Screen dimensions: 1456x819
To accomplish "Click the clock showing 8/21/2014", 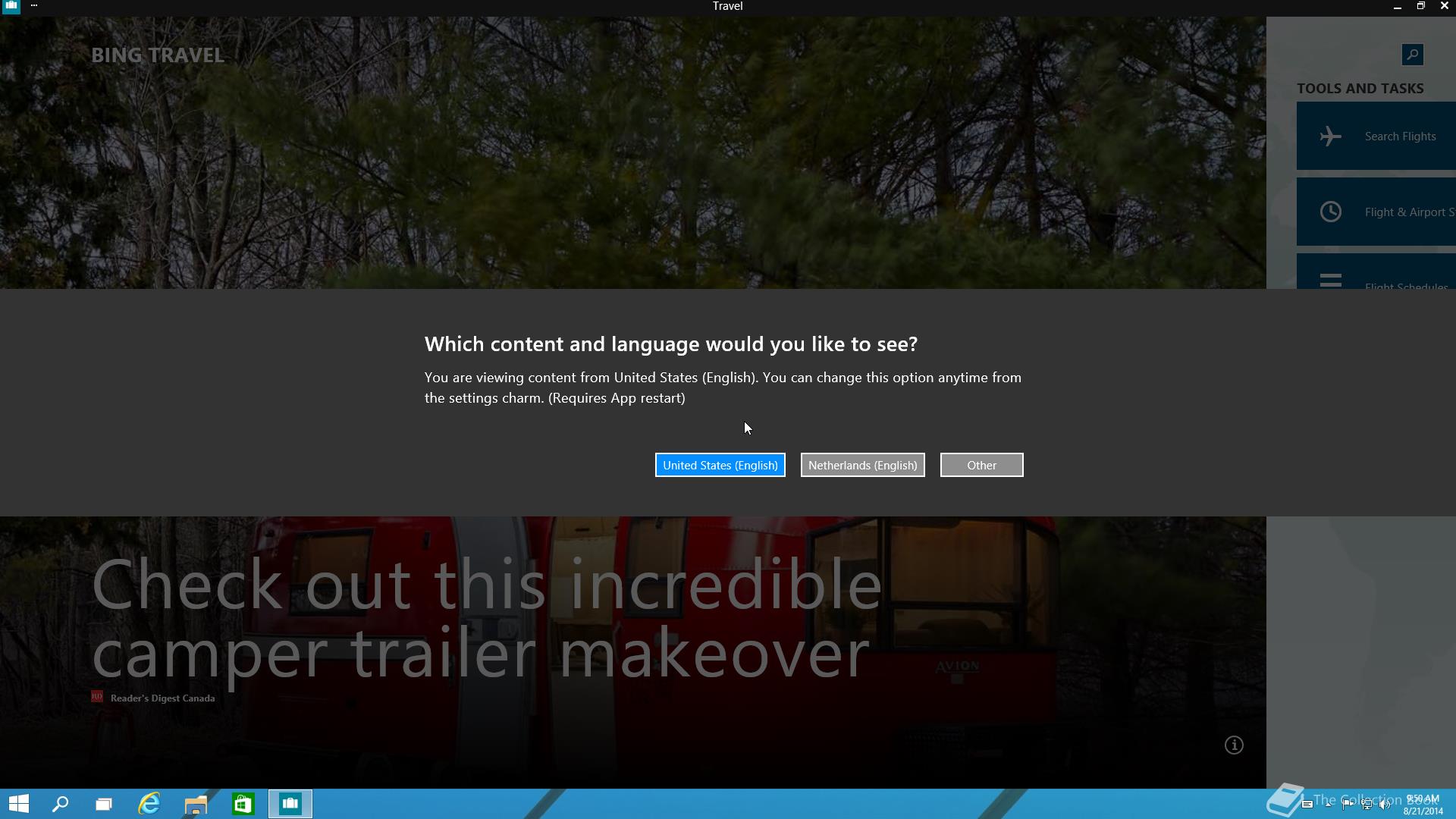I will click(1423, 805).
